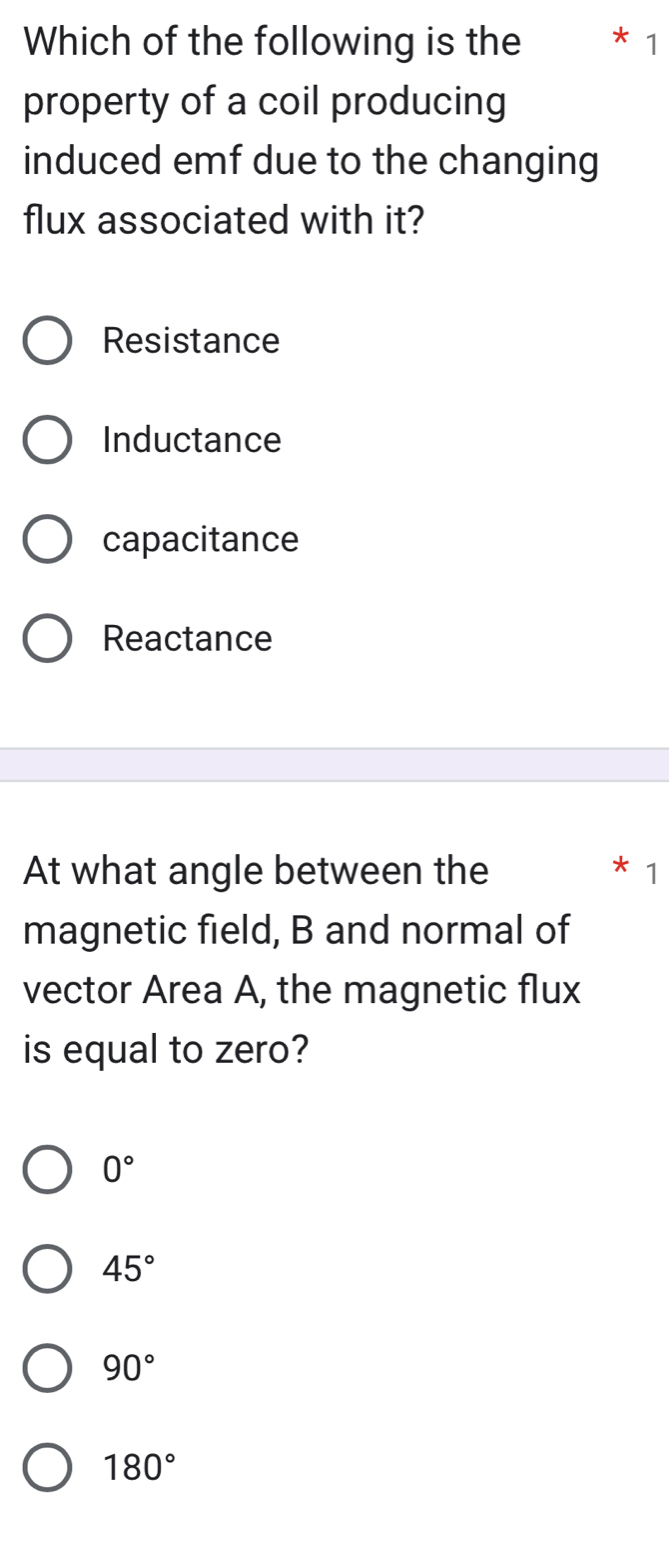Image resolution: width=669 pixels, height=1560 pixels.
Task: Click the Resistance option label text
Action: [191, 341]
